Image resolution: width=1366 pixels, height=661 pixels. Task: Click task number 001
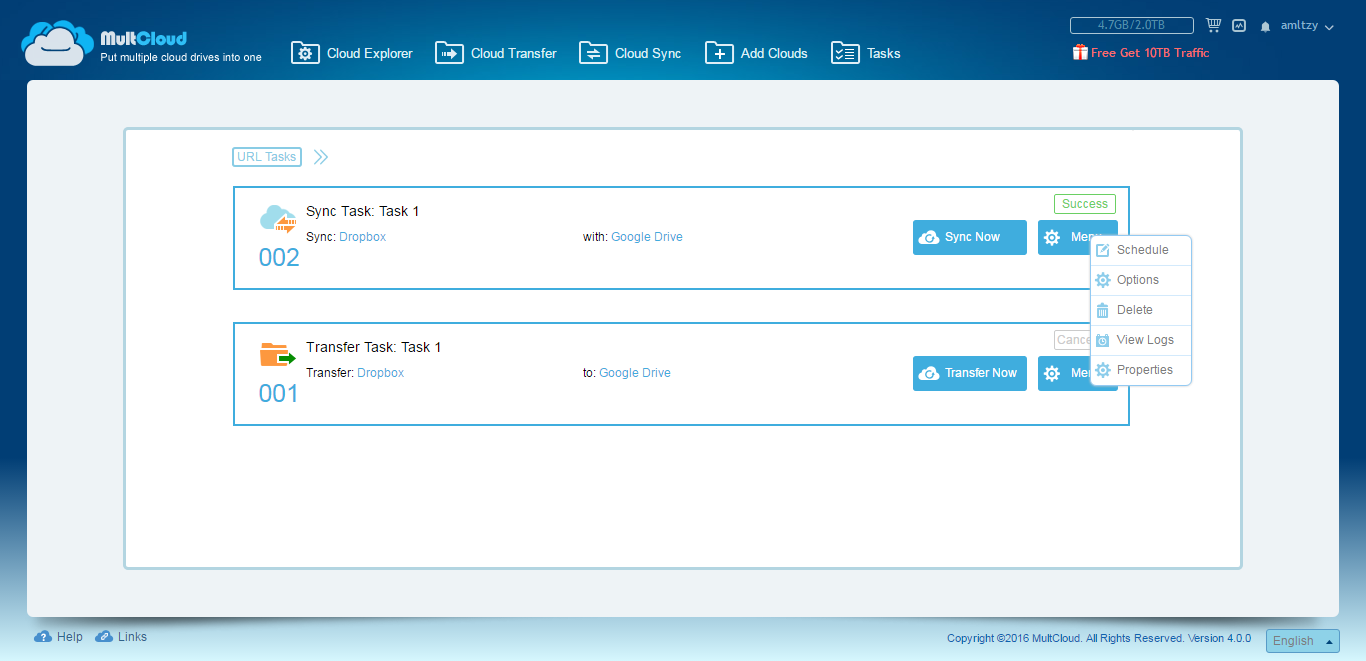pos(278,394)
